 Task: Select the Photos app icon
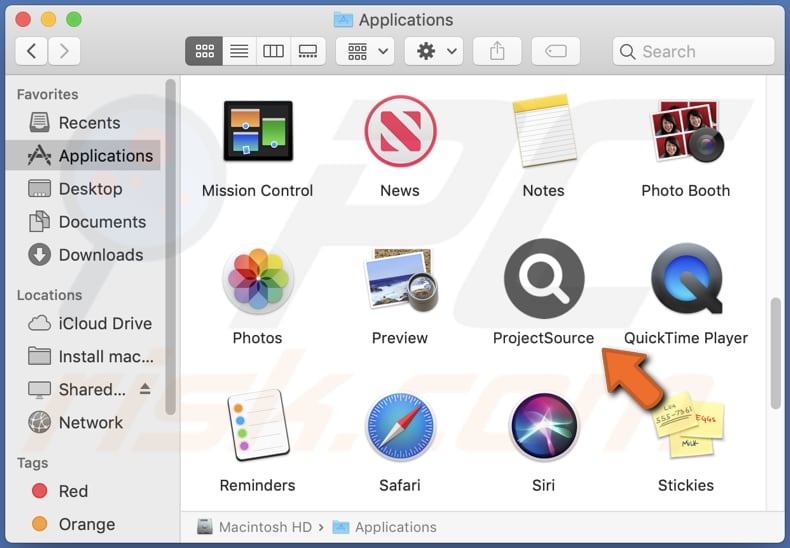[x=258, y=279]
